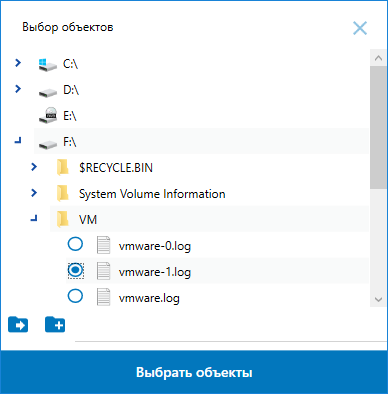Viewport: 388px width, 394px height.
Task: Expand the System Volume Information folder
Action: coord(34,193)
